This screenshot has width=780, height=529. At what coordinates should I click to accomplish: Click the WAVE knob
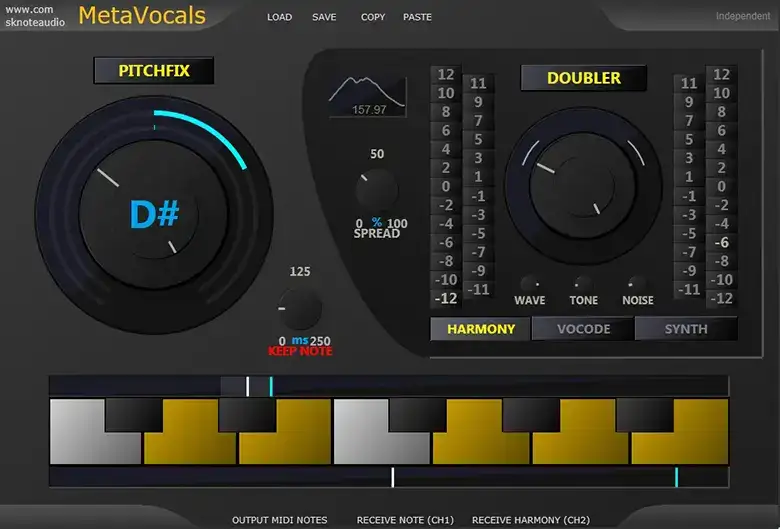click(530, 284)
